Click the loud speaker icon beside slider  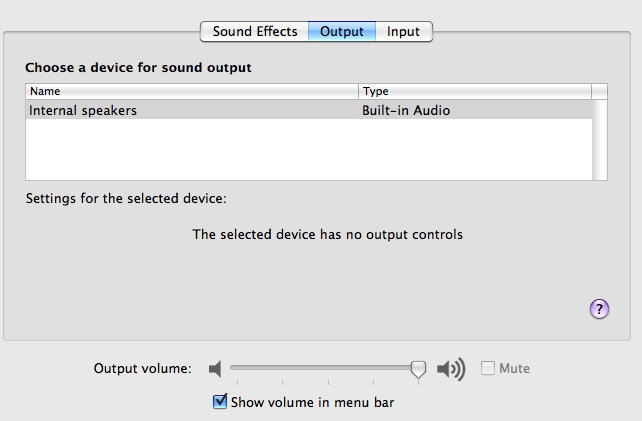(x=452, y=369)
